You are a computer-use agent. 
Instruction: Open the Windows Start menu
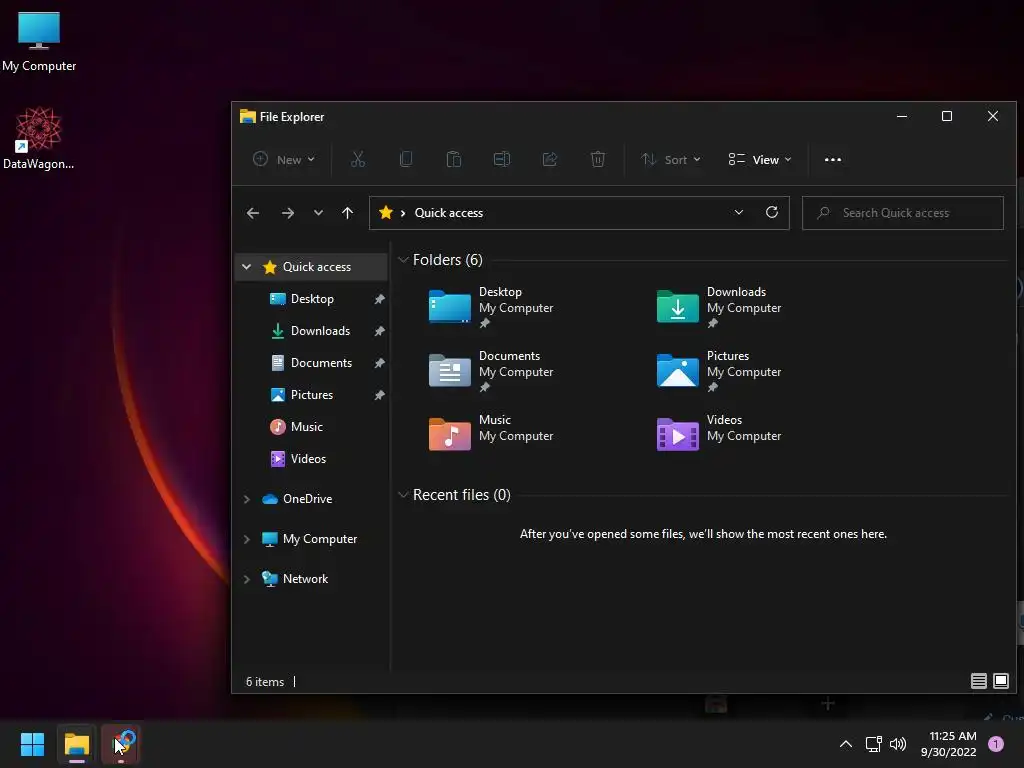(x=32, y=744)
